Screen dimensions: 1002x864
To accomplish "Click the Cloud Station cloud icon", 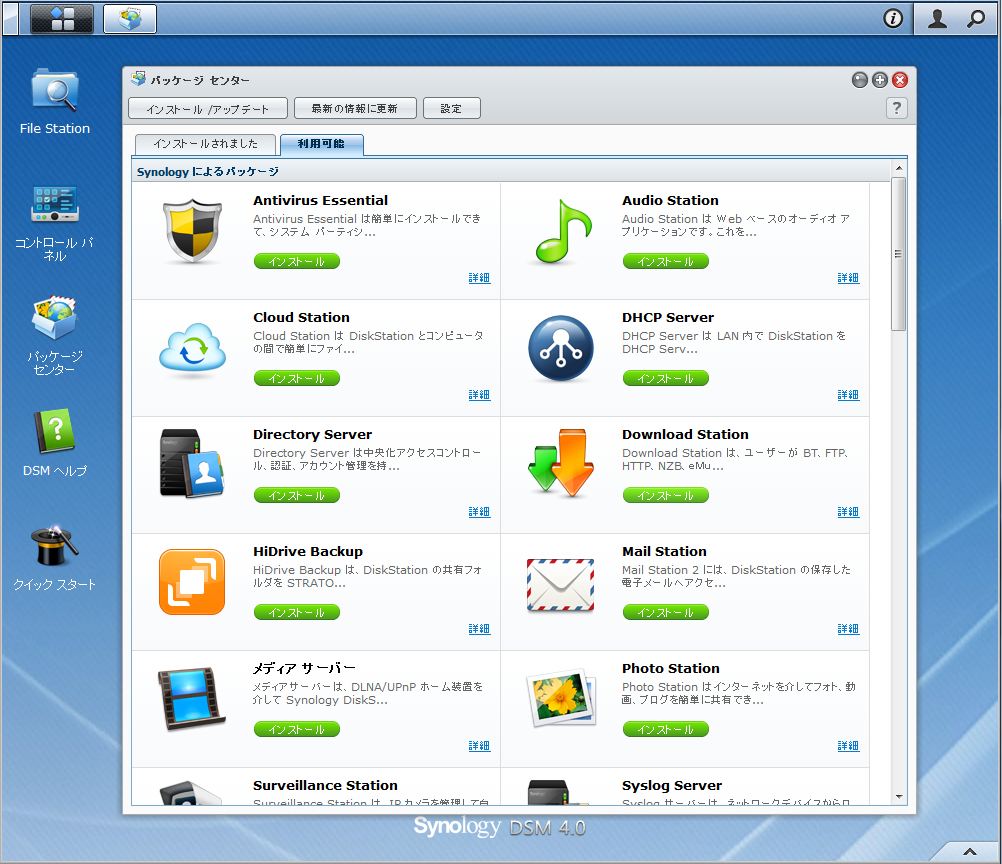I will click(192, 347).
